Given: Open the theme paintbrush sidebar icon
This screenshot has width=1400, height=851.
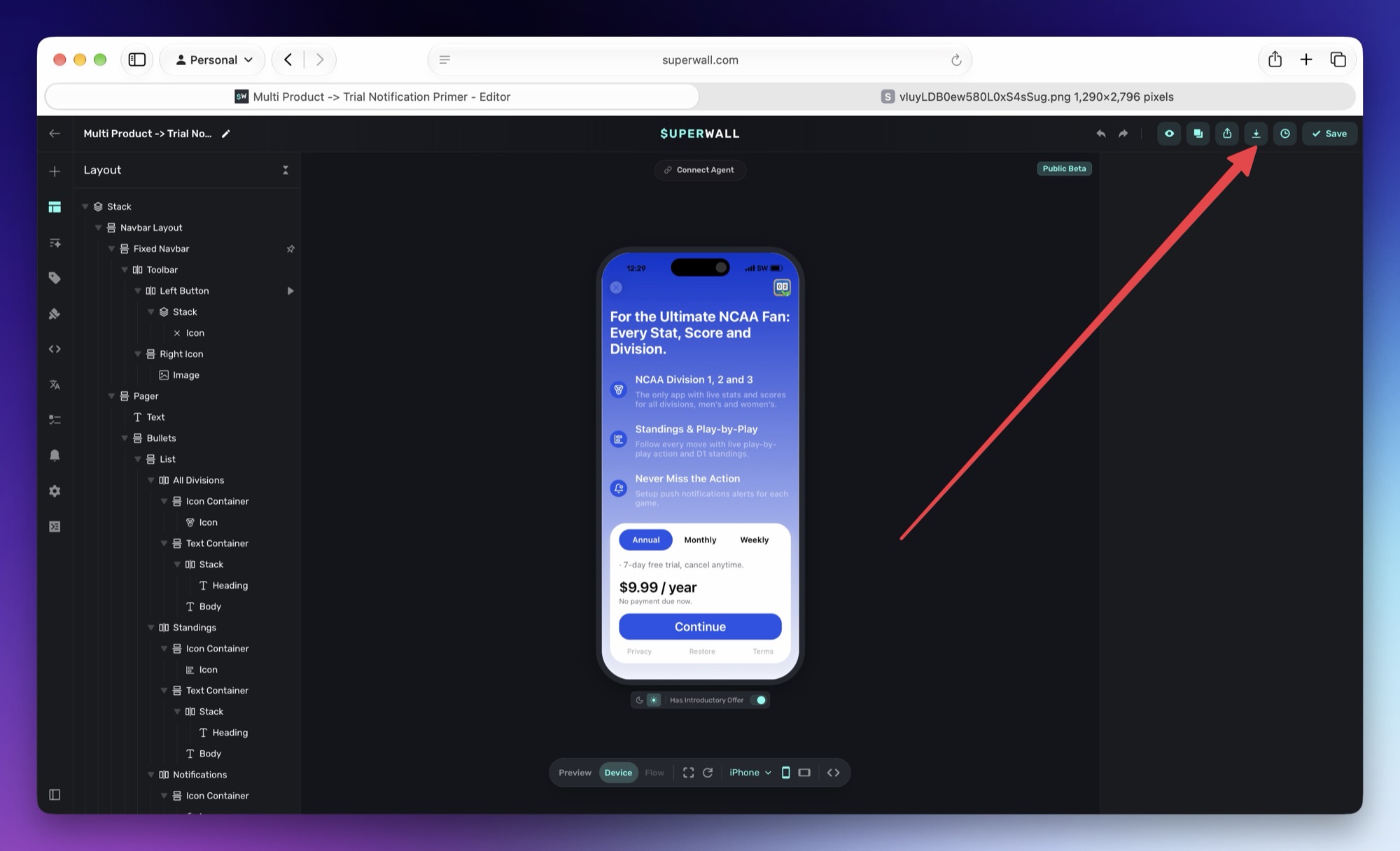Looking at the screenshot, I should (x=55, y=314).
